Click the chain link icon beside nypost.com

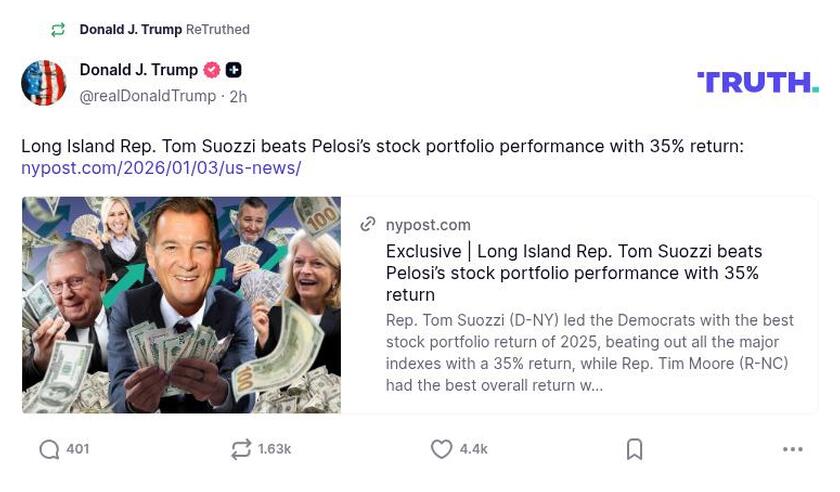tap(368, 225)
